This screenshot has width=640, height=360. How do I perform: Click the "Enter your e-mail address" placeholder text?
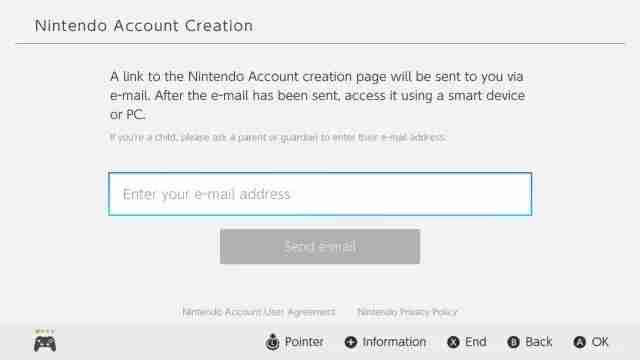(x=207, y=194)
